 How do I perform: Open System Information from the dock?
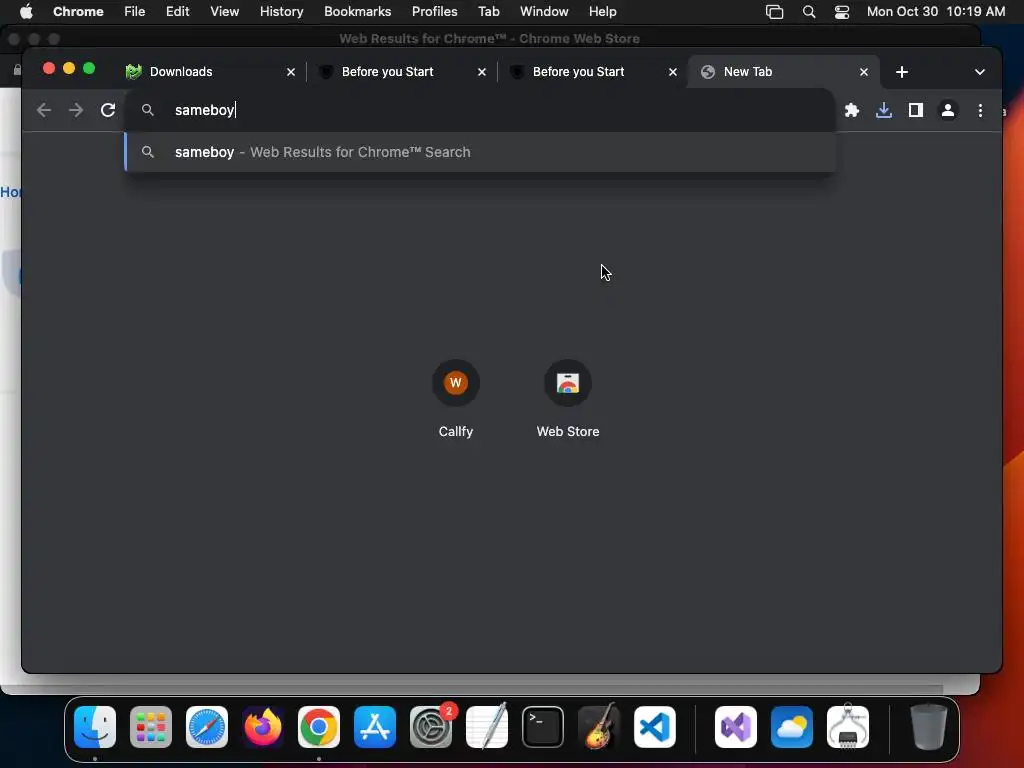[848, 727]
